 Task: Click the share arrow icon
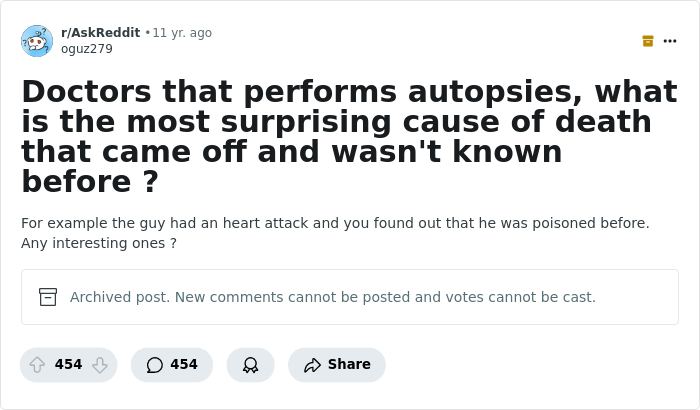312,365
